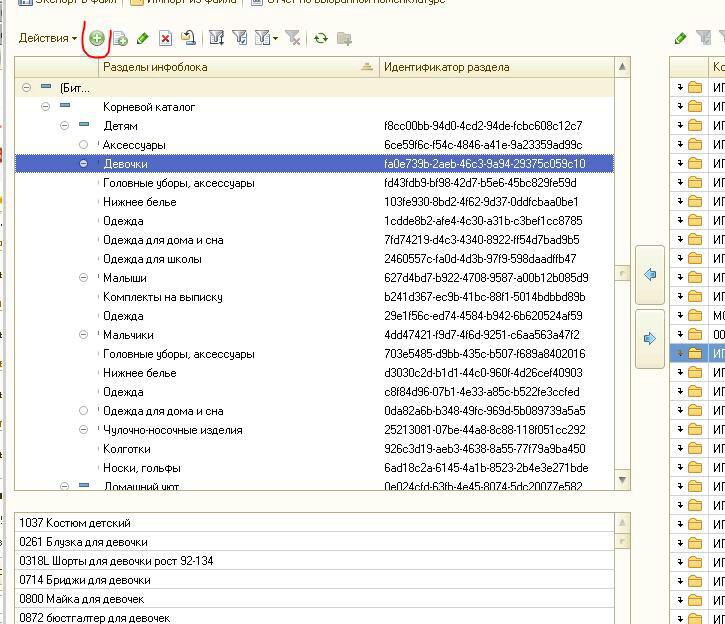725x624 pixels.
Task: Click the pencil Edit icon in left toolbar
Action: pos(143,38)
